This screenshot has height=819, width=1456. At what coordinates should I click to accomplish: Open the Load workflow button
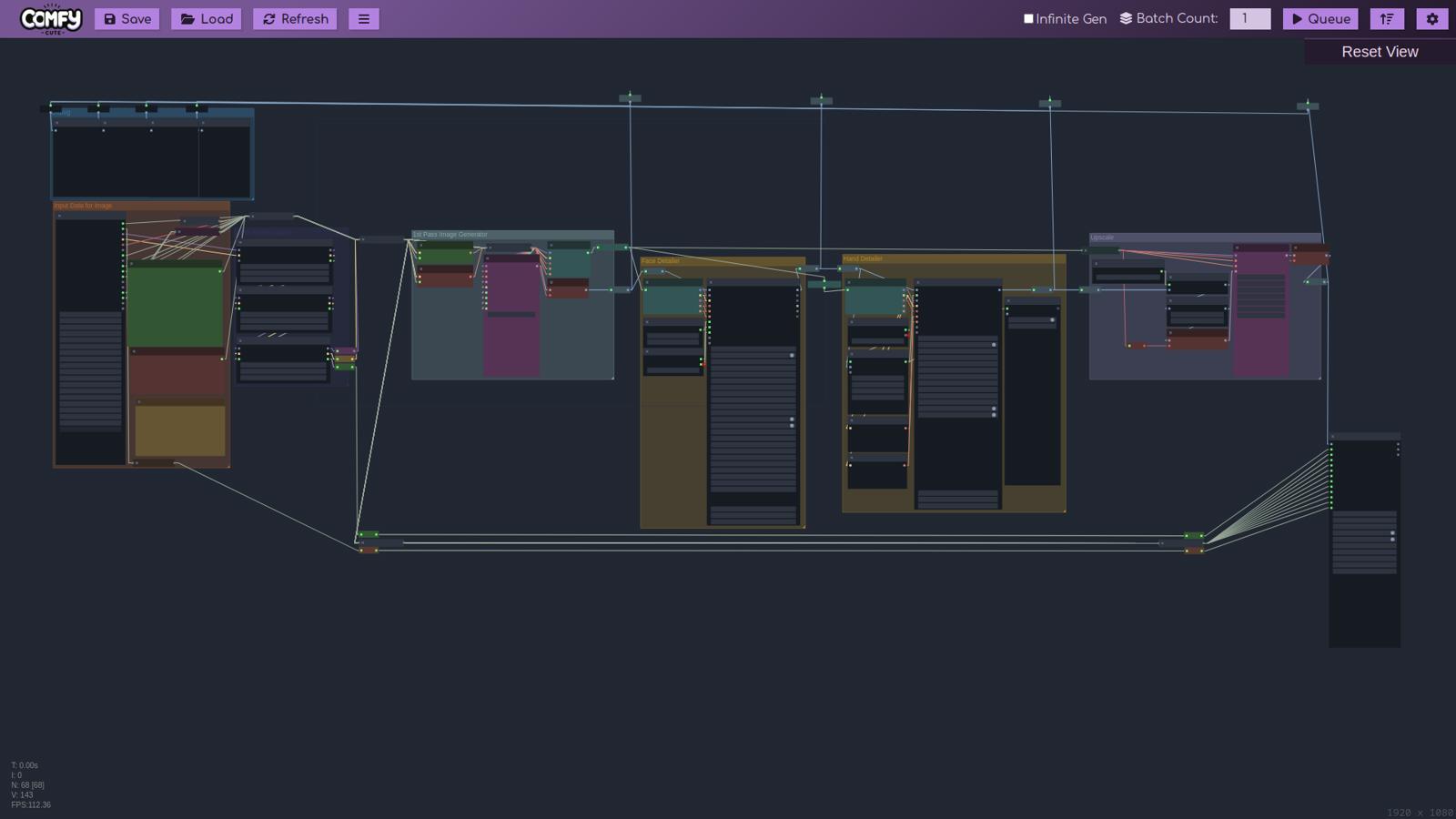pyautogui.click(x=207, y=19)
